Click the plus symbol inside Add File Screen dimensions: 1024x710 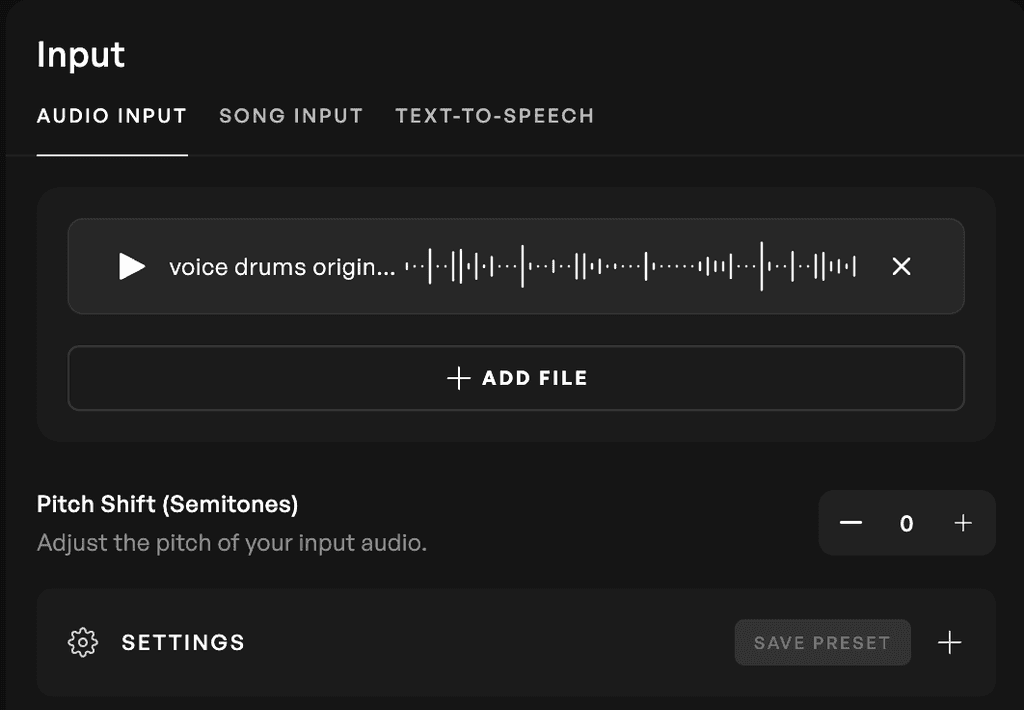(457, 378)
